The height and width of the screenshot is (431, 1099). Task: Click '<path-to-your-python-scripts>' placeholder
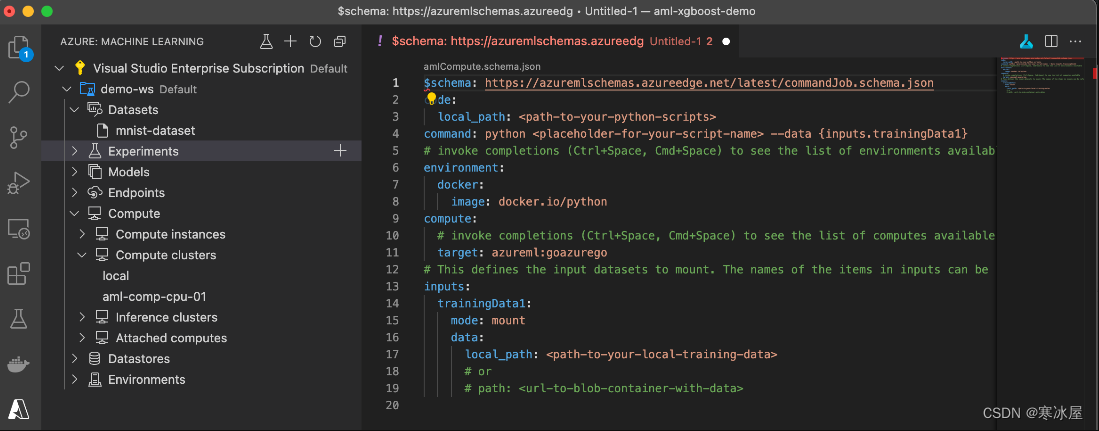617,116
